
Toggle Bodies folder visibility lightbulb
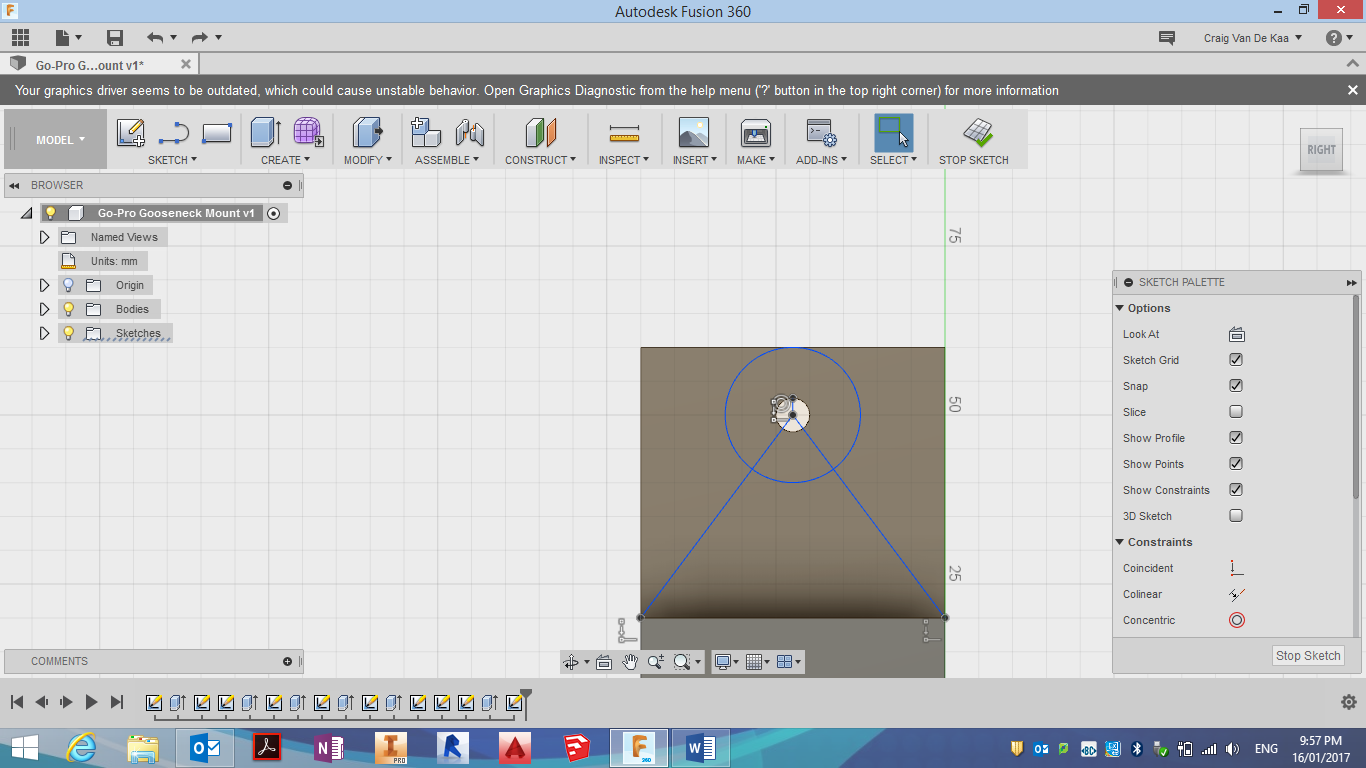click(x=68, y=309)
